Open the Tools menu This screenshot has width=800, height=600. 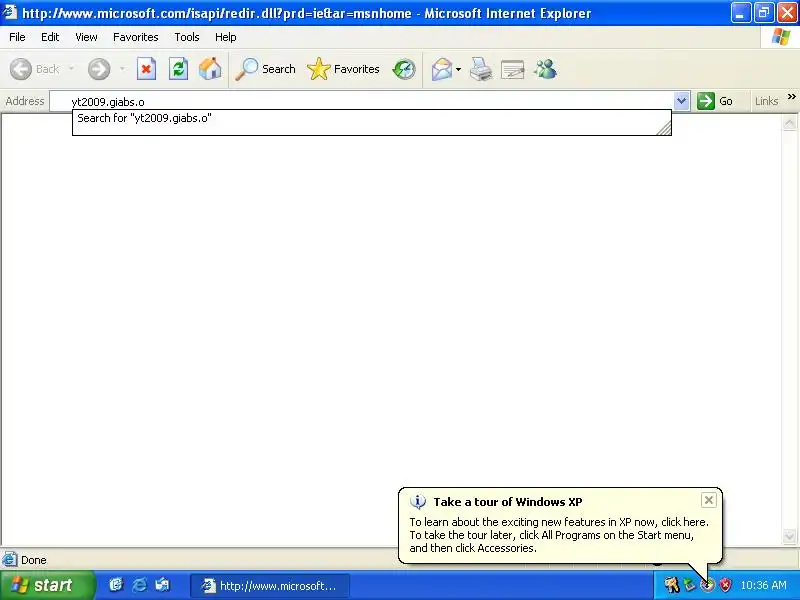tap(187, 37)
